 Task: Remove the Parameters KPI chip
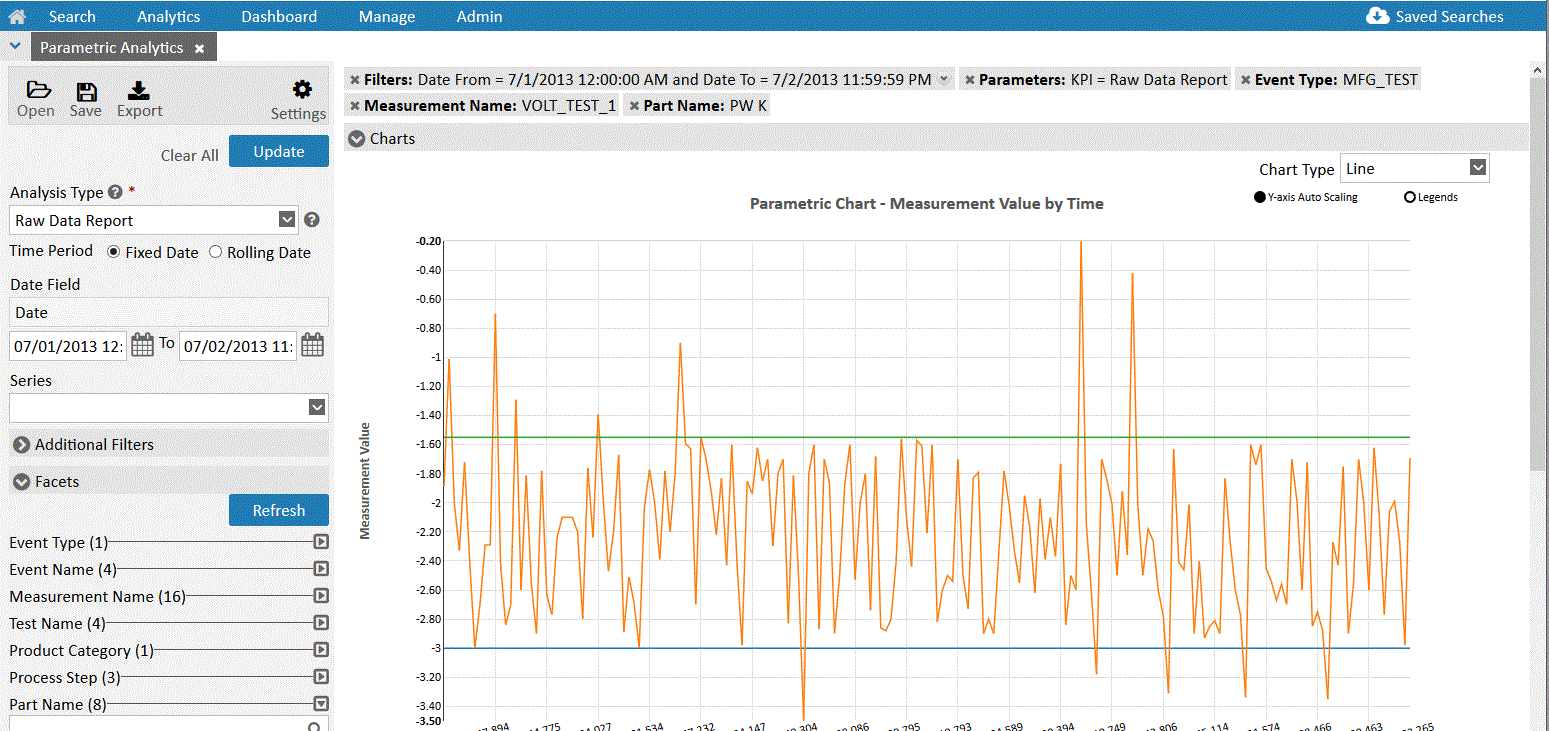[969, 79]
